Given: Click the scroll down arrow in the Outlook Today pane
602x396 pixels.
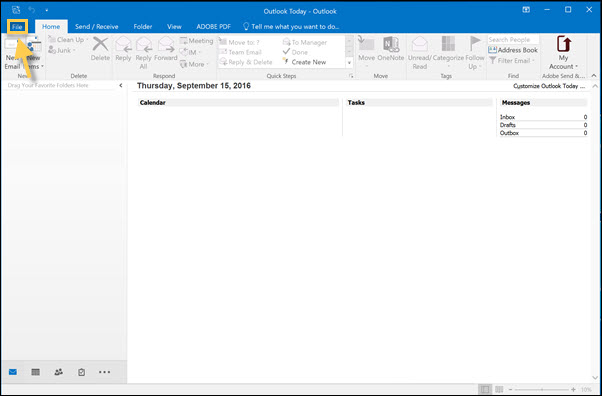Looking at the screenshot, I should [595, 378].
